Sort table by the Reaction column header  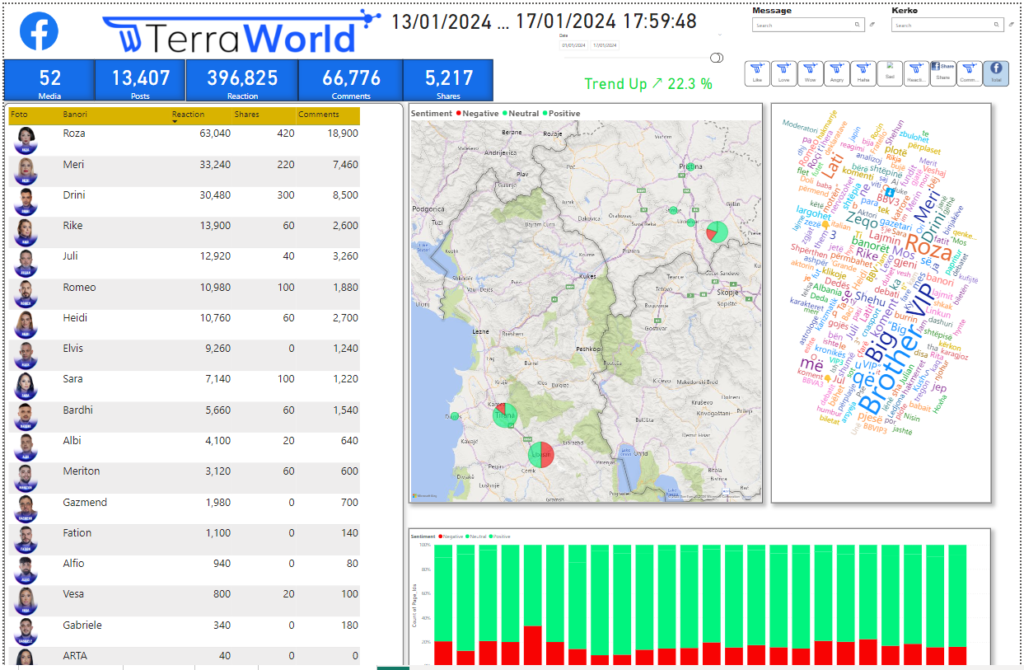coord(188,114)
